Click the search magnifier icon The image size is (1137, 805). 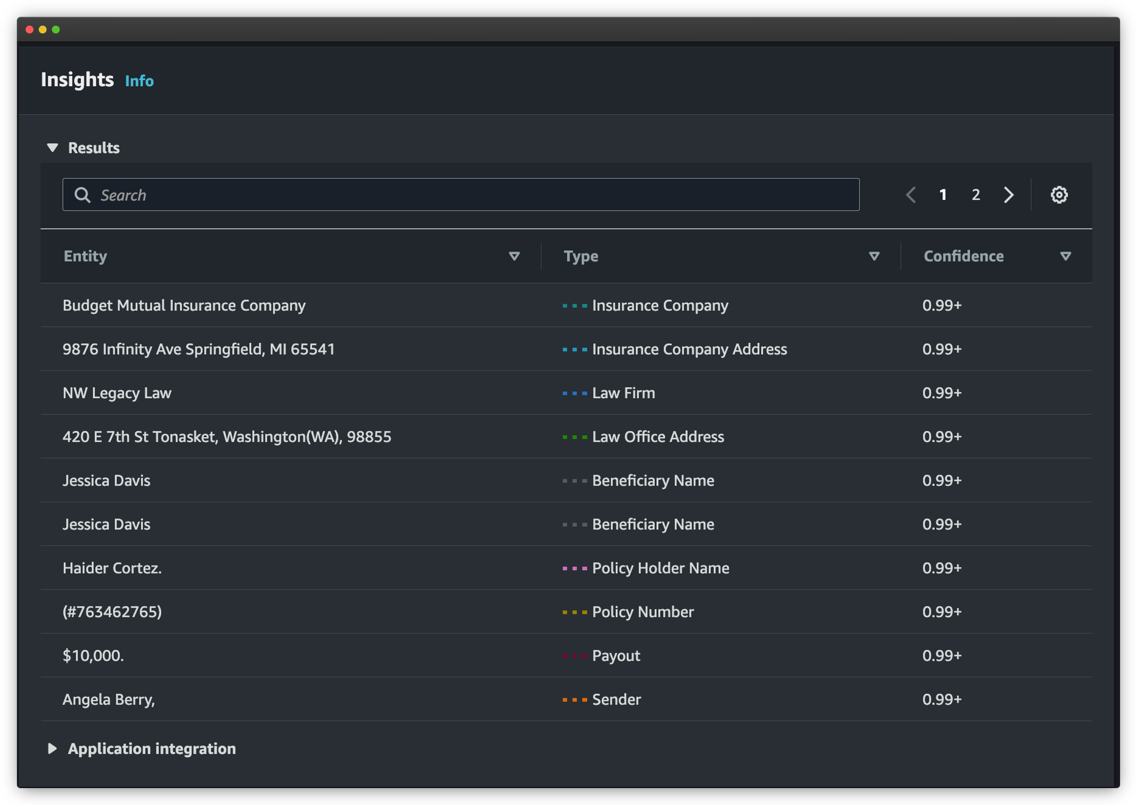(x=83, y=194)
